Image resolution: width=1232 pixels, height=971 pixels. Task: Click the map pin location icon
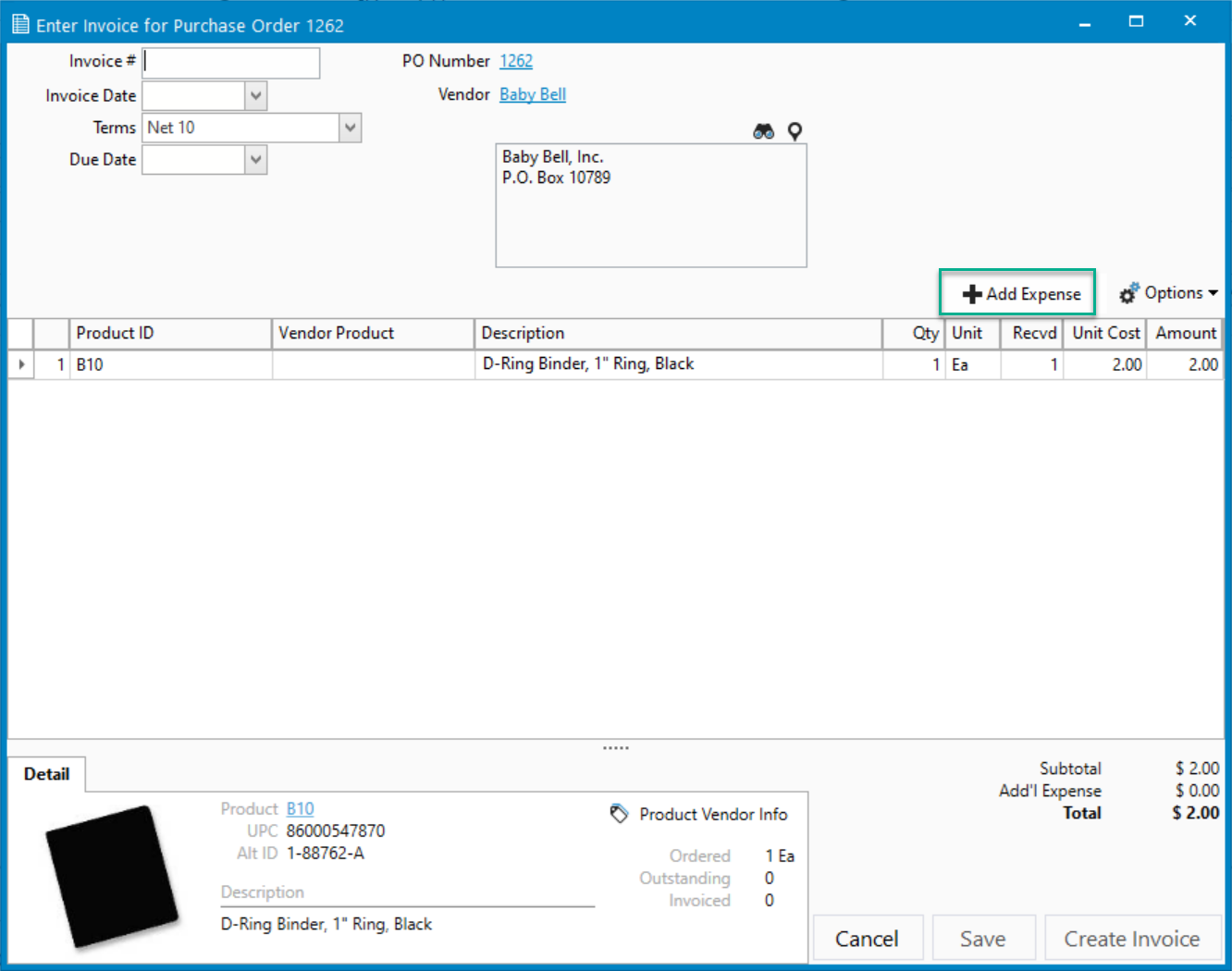point(795,131)
